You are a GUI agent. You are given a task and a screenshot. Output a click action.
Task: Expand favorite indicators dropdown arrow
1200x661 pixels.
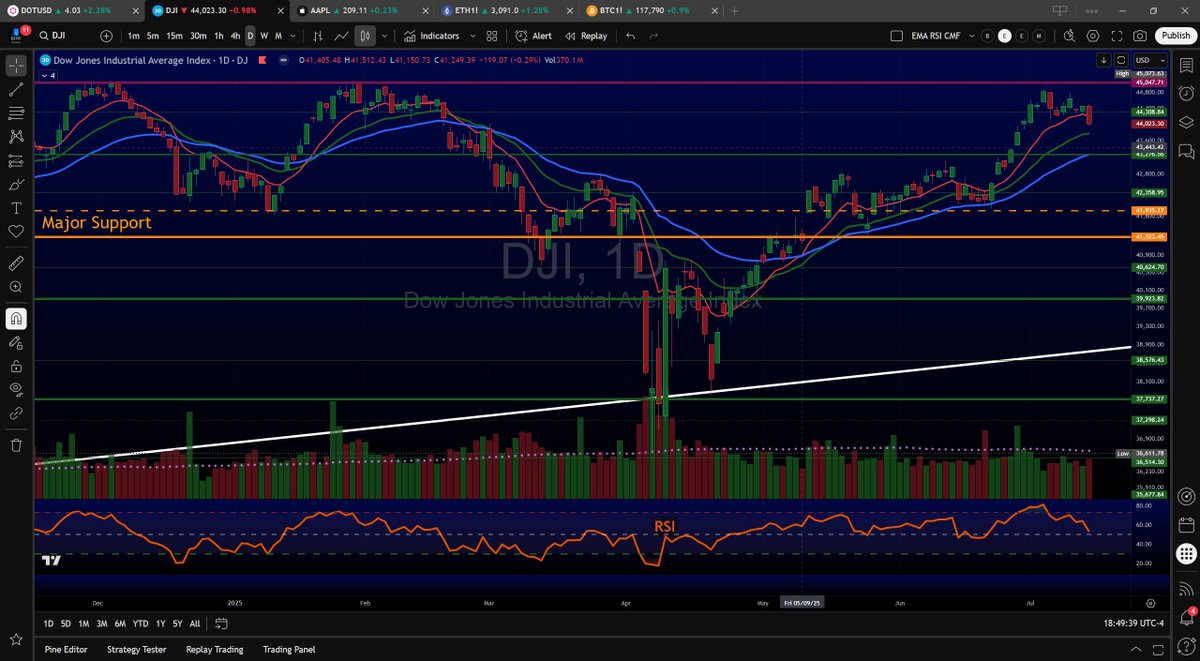(471, 36)
